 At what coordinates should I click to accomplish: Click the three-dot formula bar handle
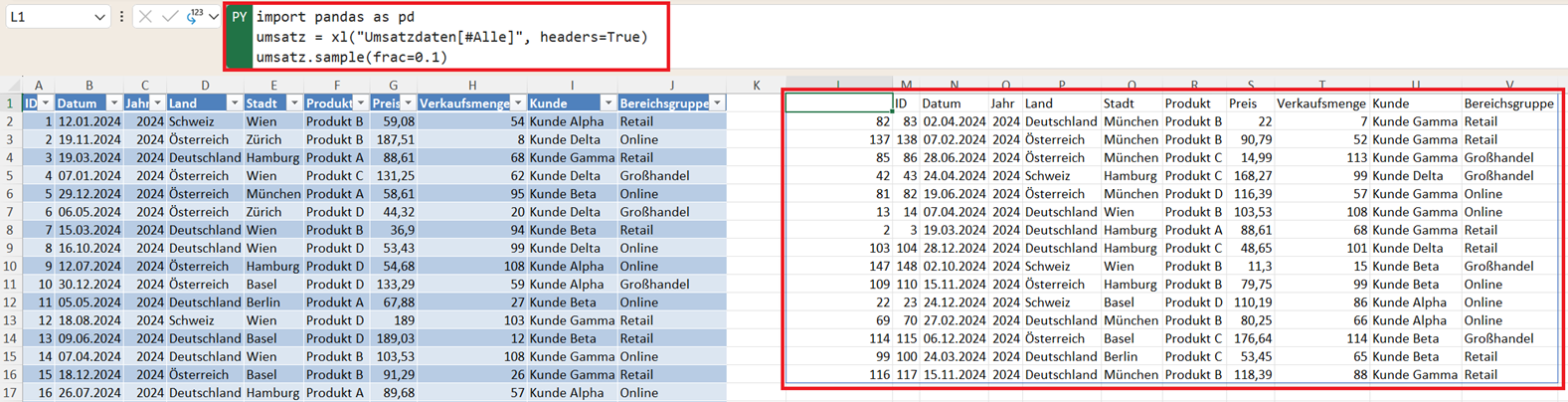tap(121, 17)
